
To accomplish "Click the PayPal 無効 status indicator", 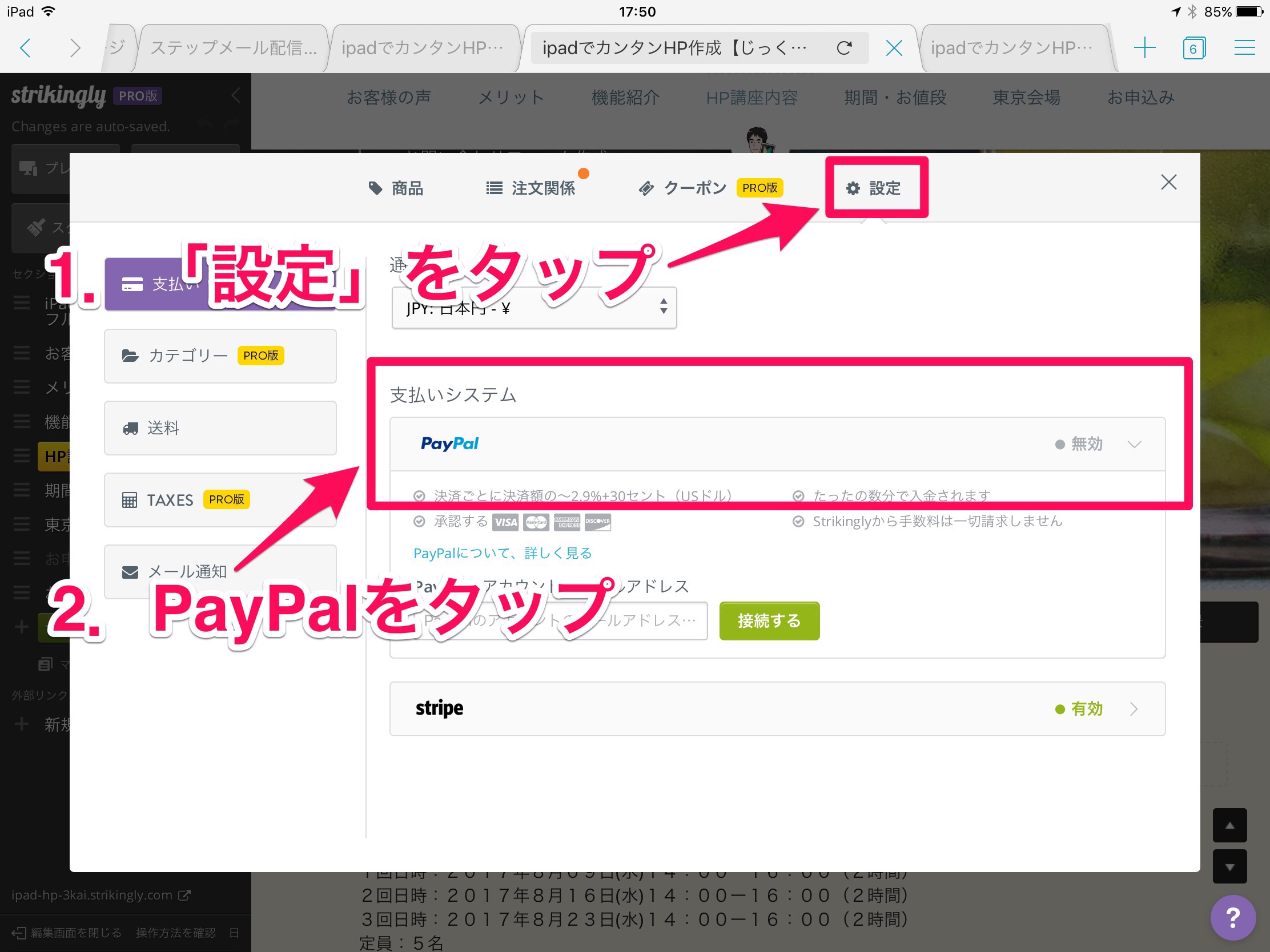I will (x=1079, y=444).
